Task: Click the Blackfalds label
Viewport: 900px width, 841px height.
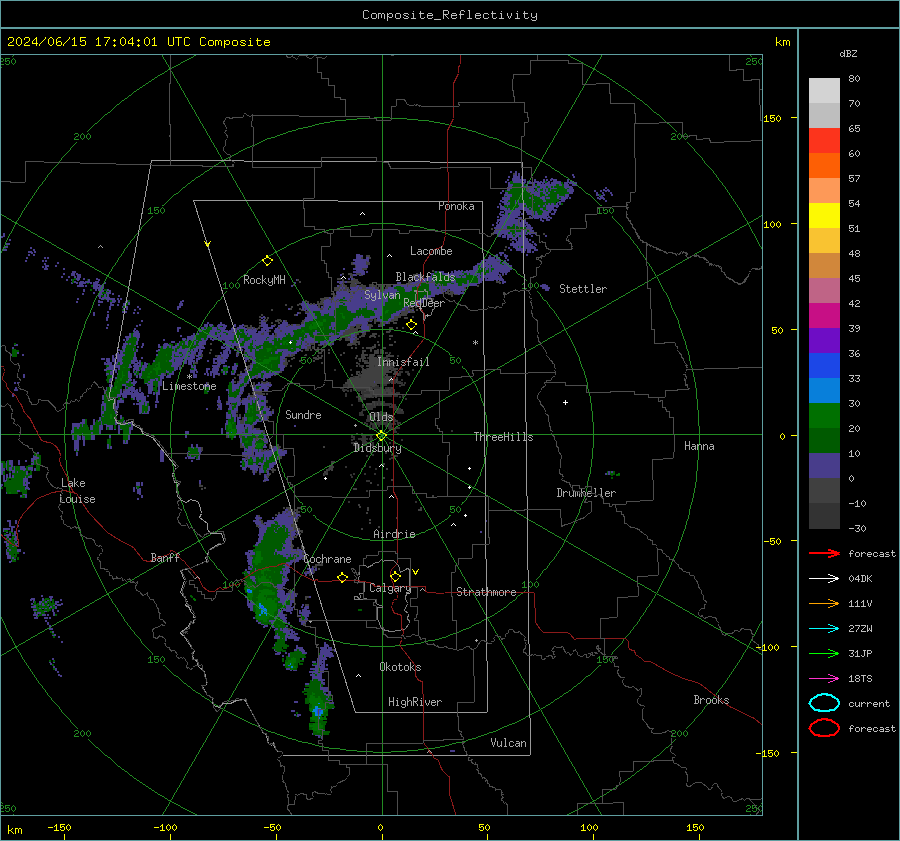Action: coord(425,277)
